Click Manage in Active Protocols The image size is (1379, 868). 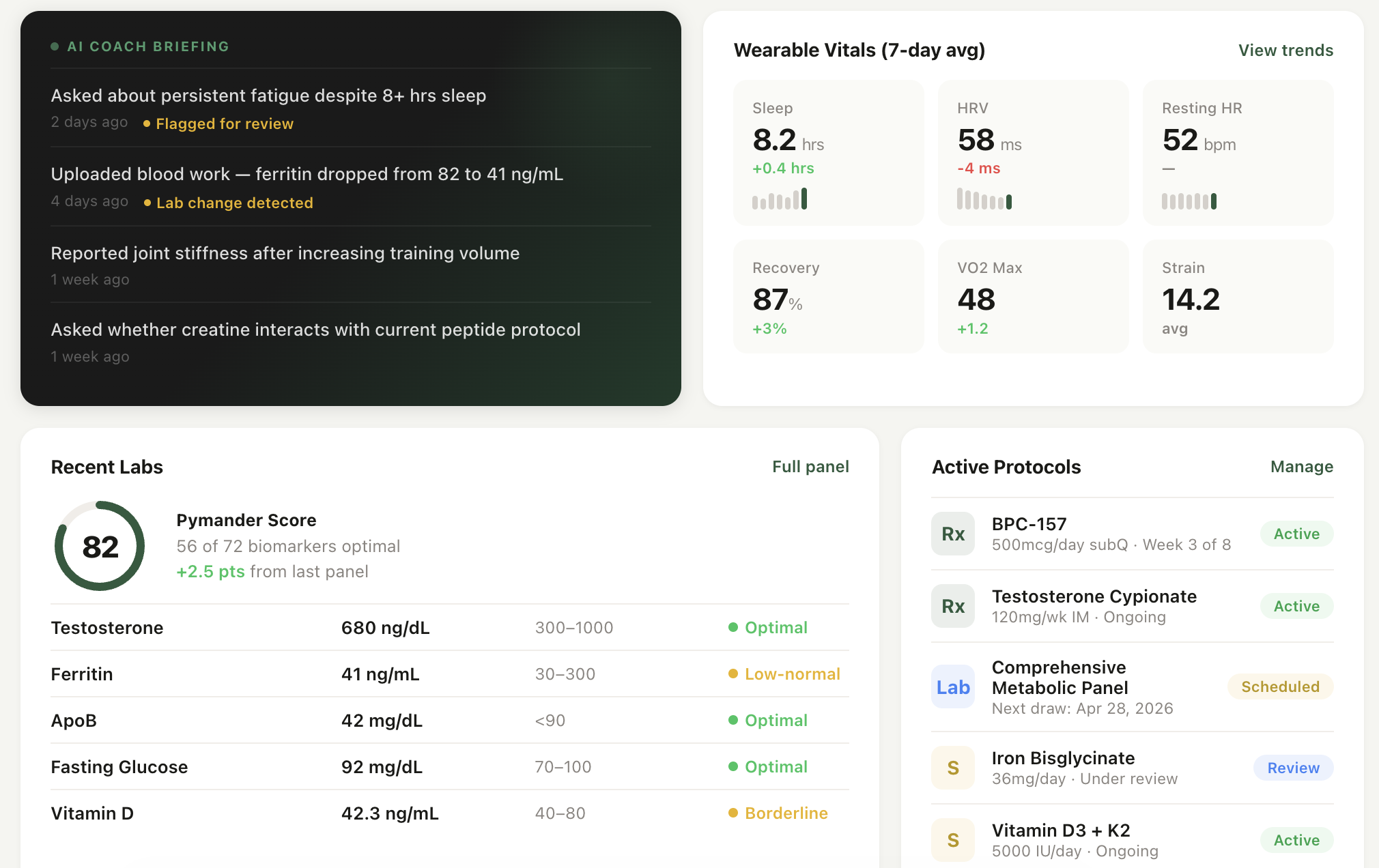1301,466
